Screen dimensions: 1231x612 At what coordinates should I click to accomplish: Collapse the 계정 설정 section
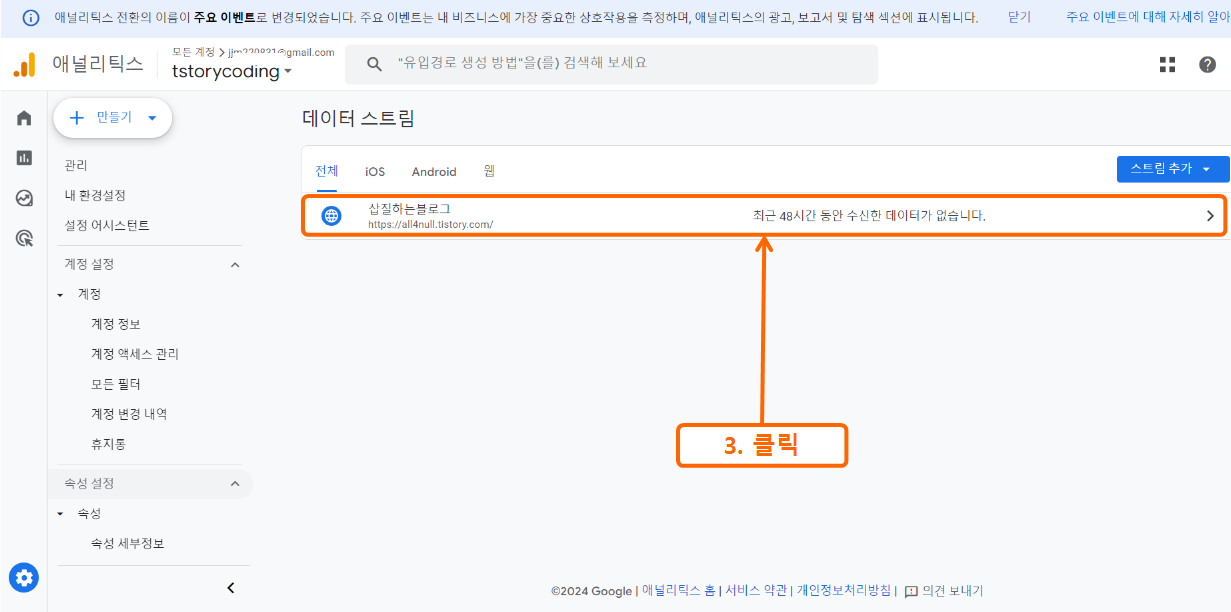click(234, 263)
